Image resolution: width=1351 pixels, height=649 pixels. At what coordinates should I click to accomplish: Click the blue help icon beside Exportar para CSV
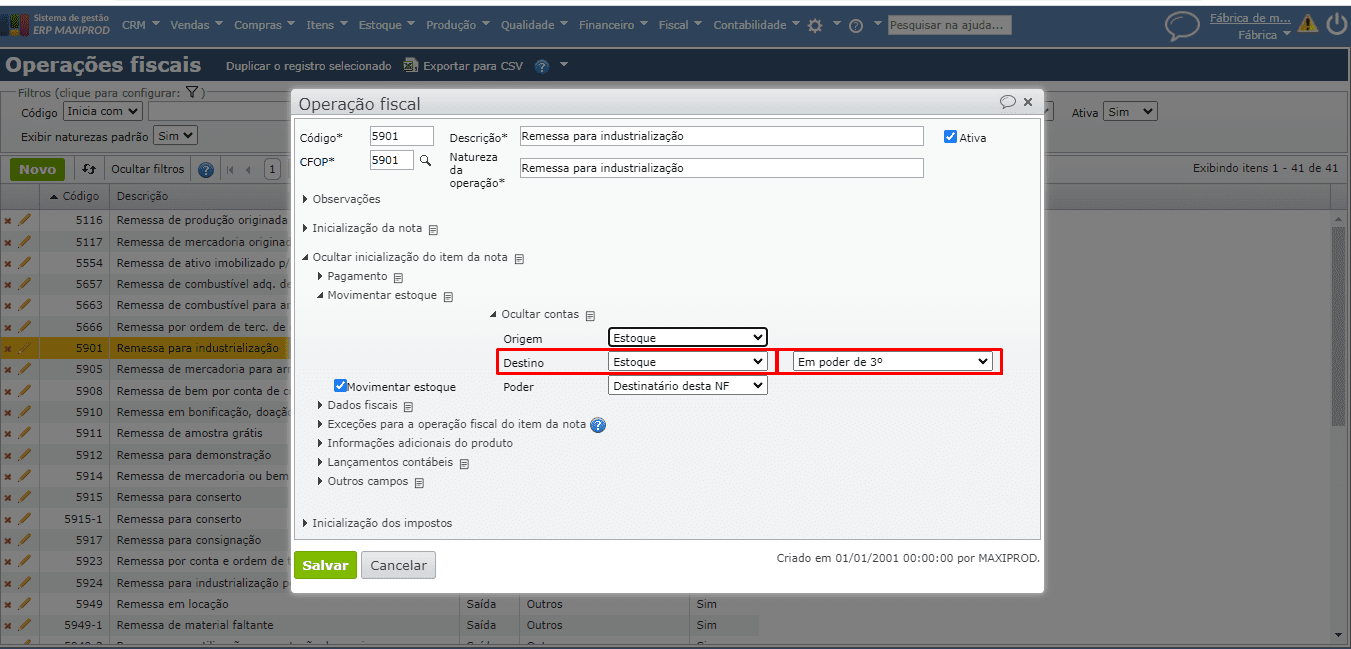pyautogui.click(x=542, y=67)
